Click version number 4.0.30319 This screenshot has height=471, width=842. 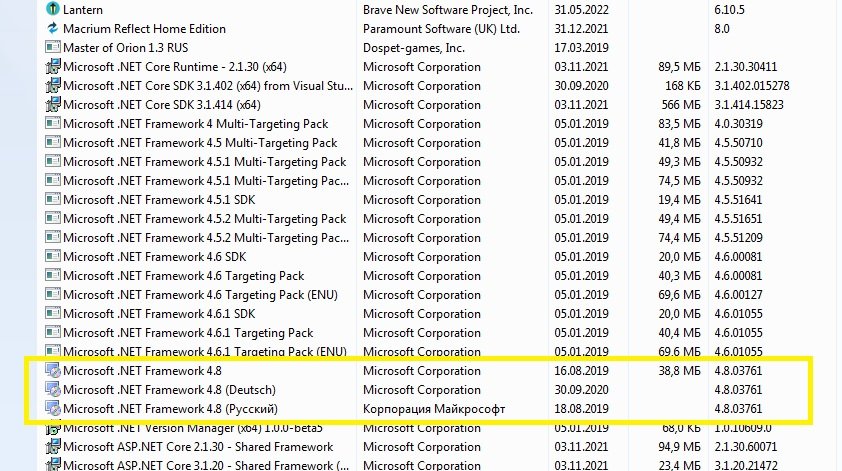[x=738, y=124]
